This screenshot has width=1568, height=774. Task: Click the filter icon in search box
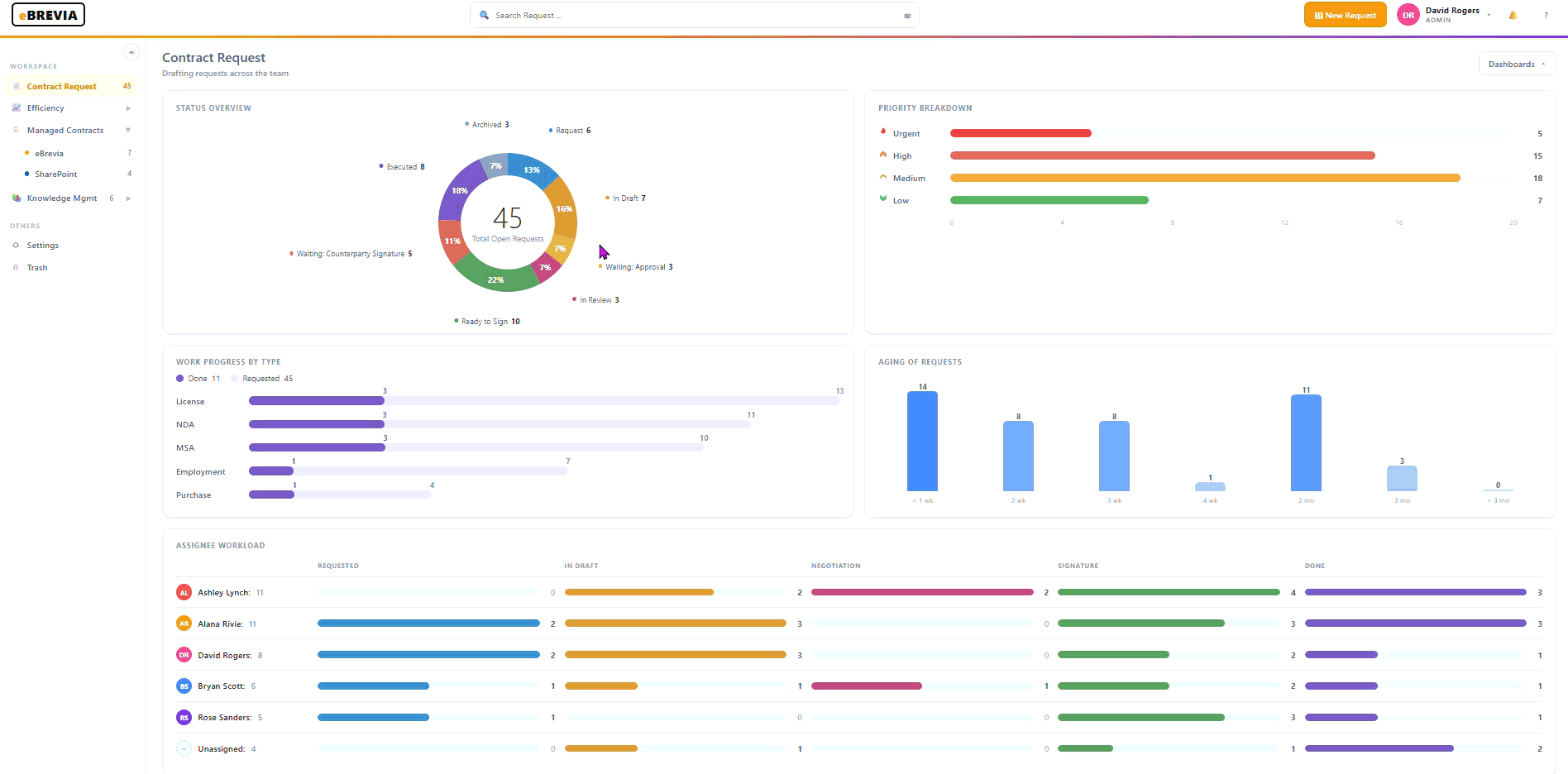(x=907, y=16)
